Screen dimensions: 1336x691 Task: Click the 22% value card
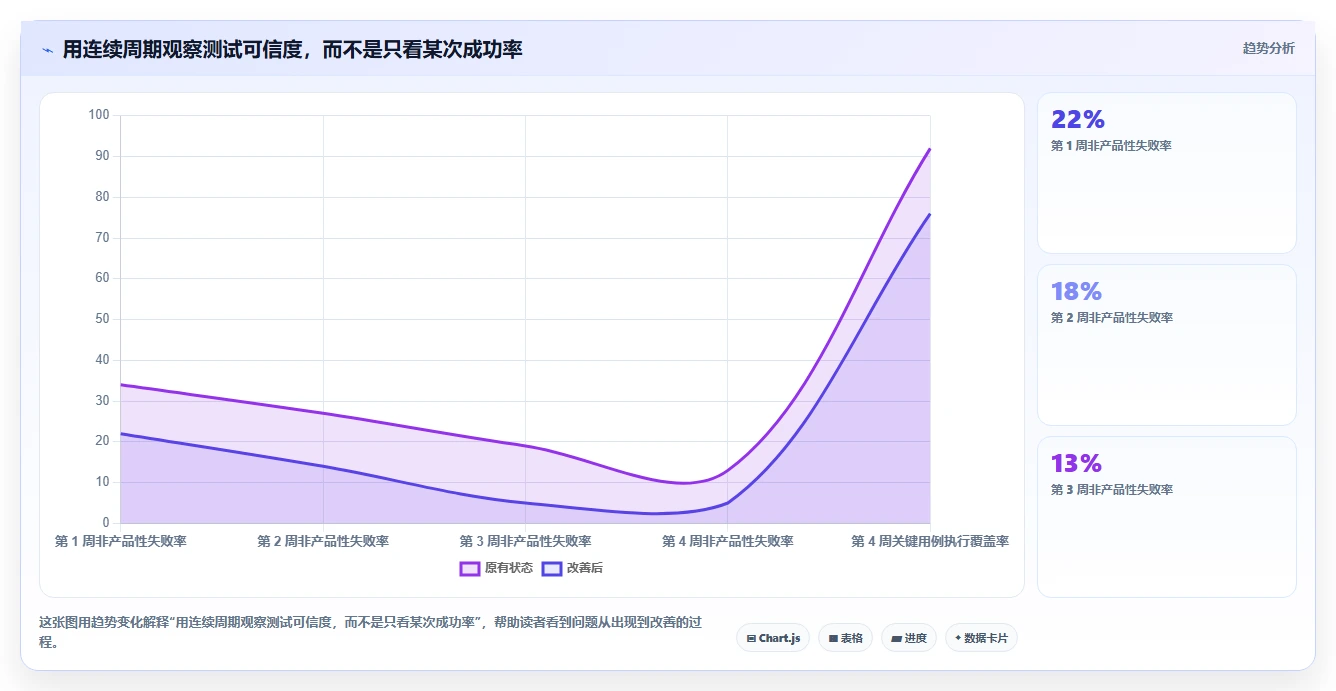1167,173
